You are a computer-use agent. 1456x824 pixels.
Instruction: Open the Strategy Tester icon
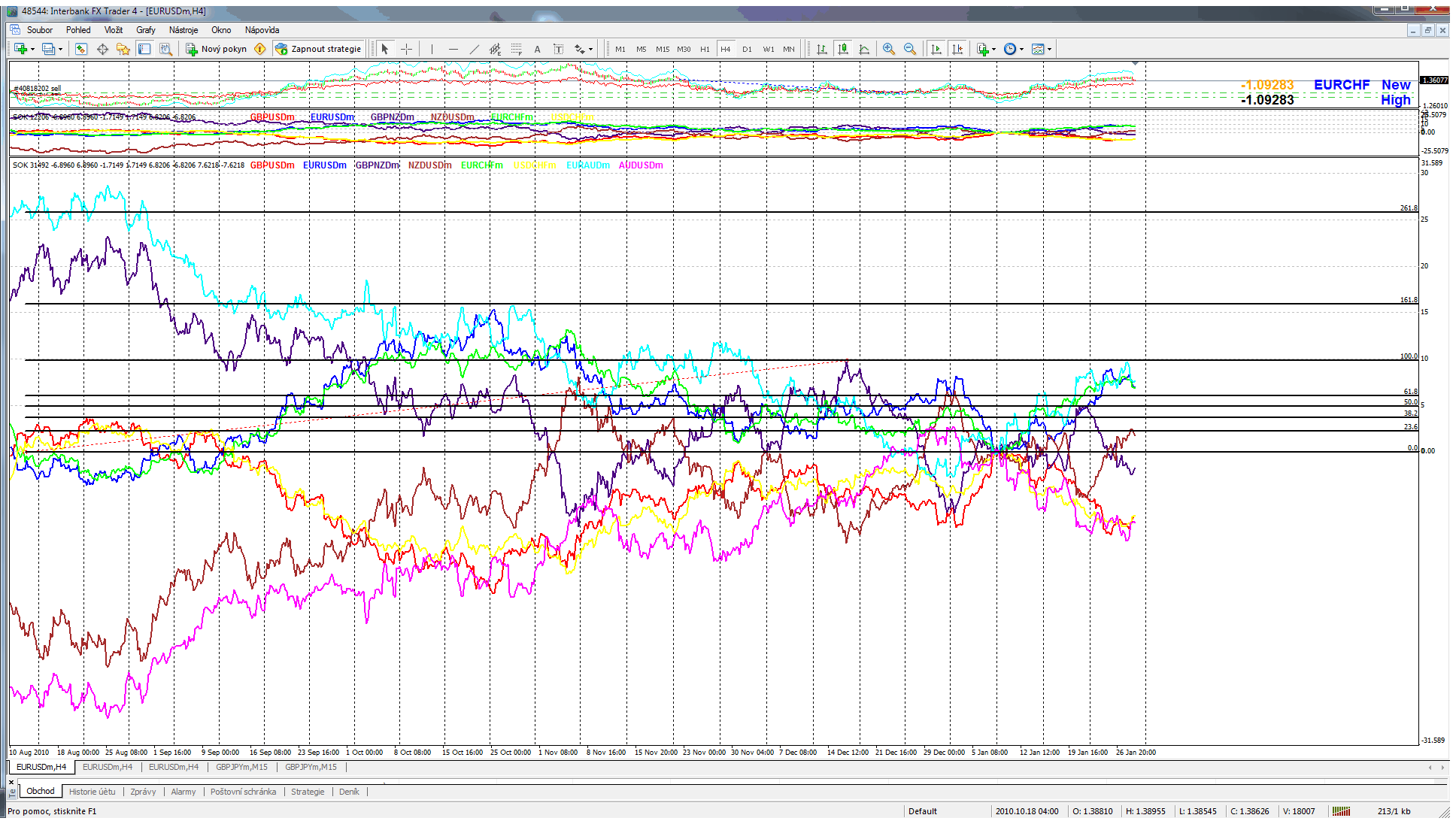click(165, 49)
